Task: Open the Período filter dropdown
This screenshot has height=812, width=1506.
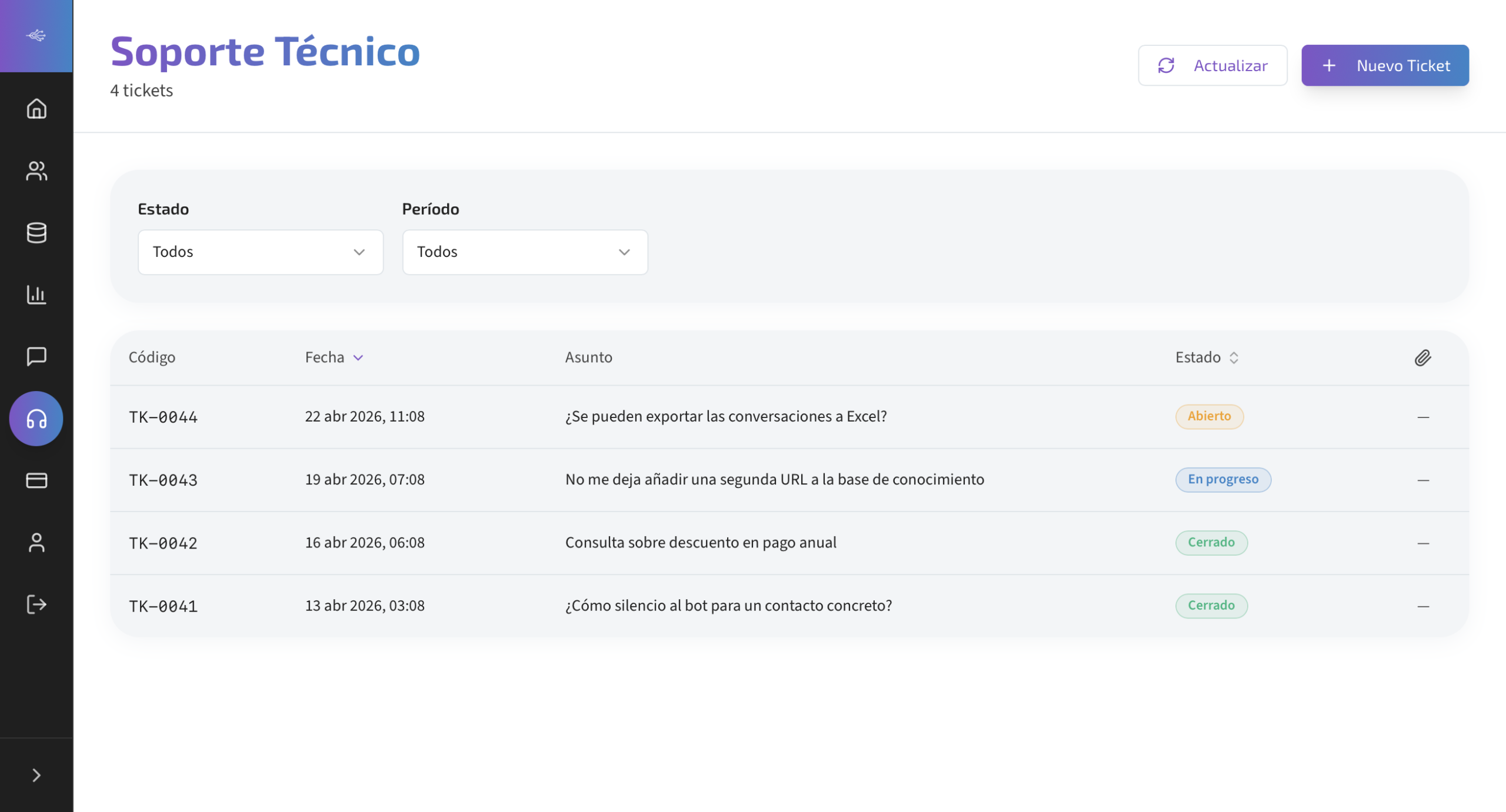Action: coord(525,252)
